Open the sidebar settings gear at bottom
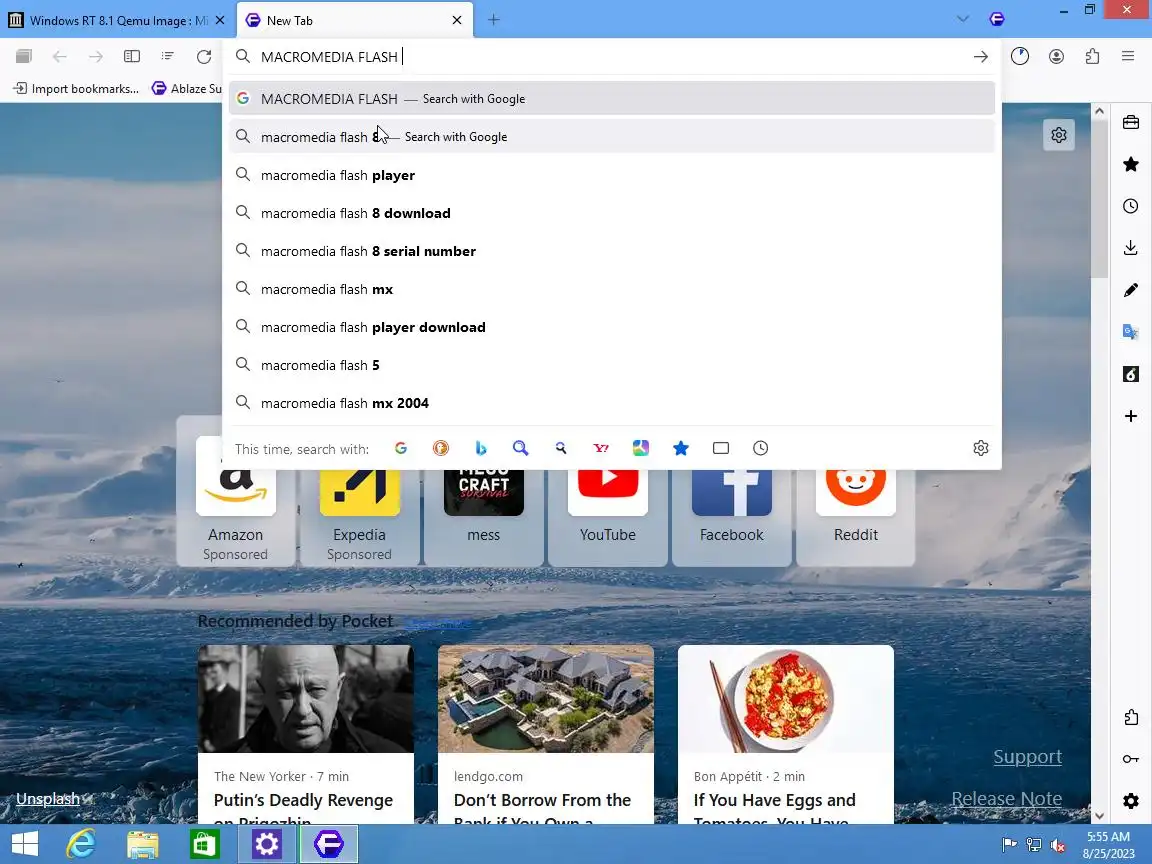Screen dimensions: 1152x864 1131,801
